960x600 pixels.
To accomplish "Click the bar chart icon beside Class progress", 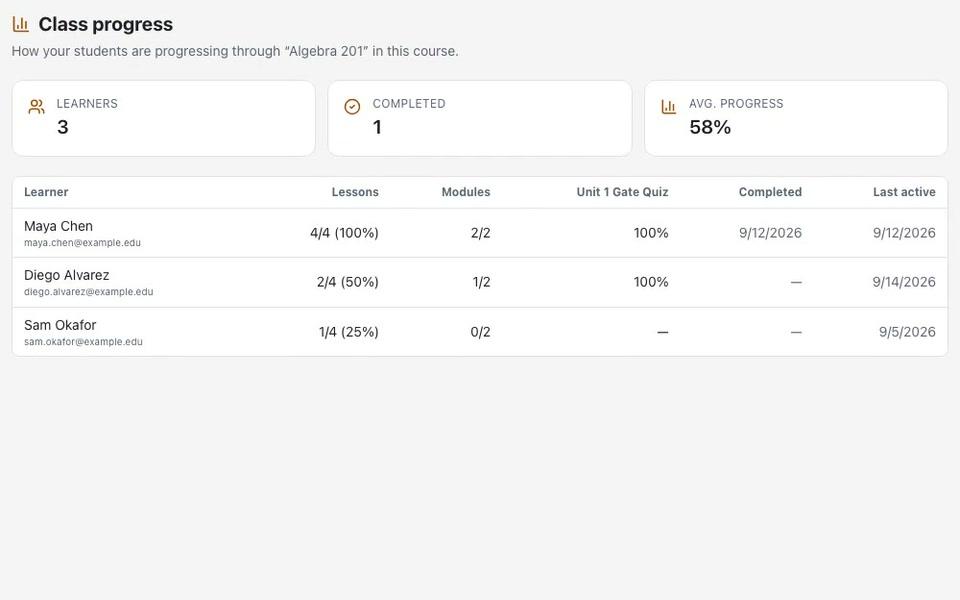I will point(21,24).
